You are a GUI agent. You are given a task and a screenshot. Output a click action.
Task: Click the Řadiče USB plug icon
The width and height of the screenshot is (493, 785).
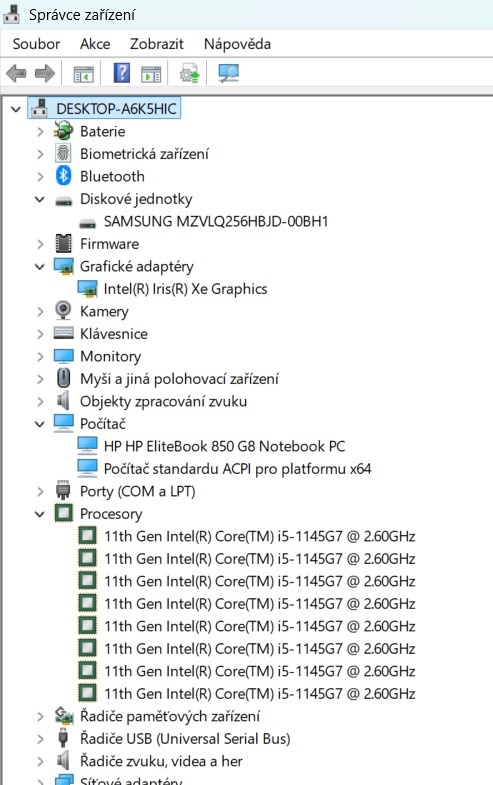tap(63, 738)
